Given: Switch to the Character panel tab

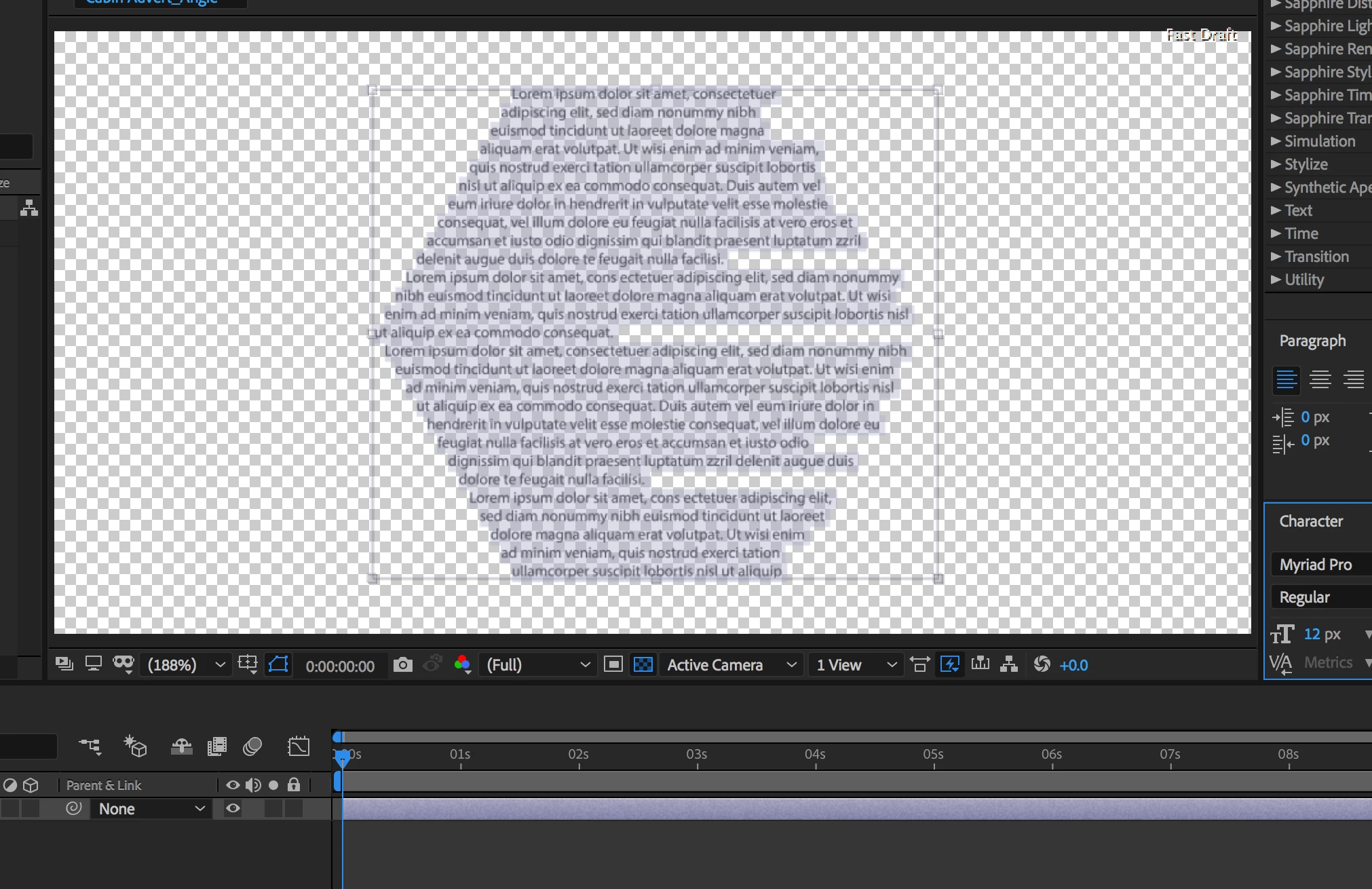Looking at the screenshot, I should coord(1311,521).
